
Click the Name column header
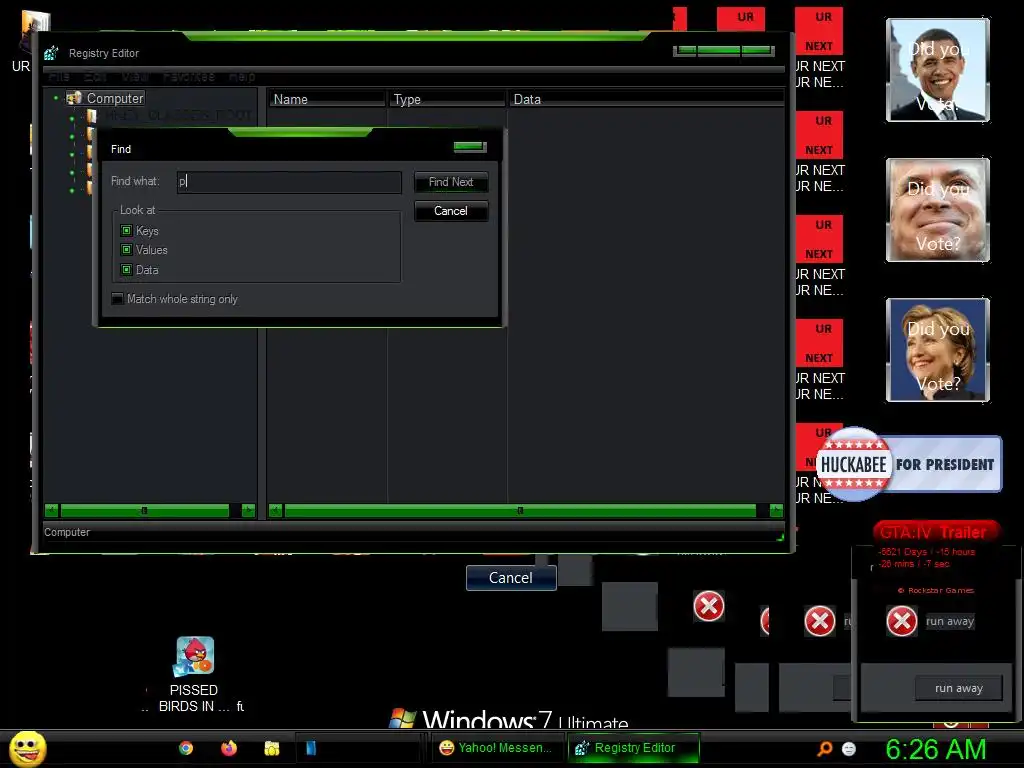(327, 99)
